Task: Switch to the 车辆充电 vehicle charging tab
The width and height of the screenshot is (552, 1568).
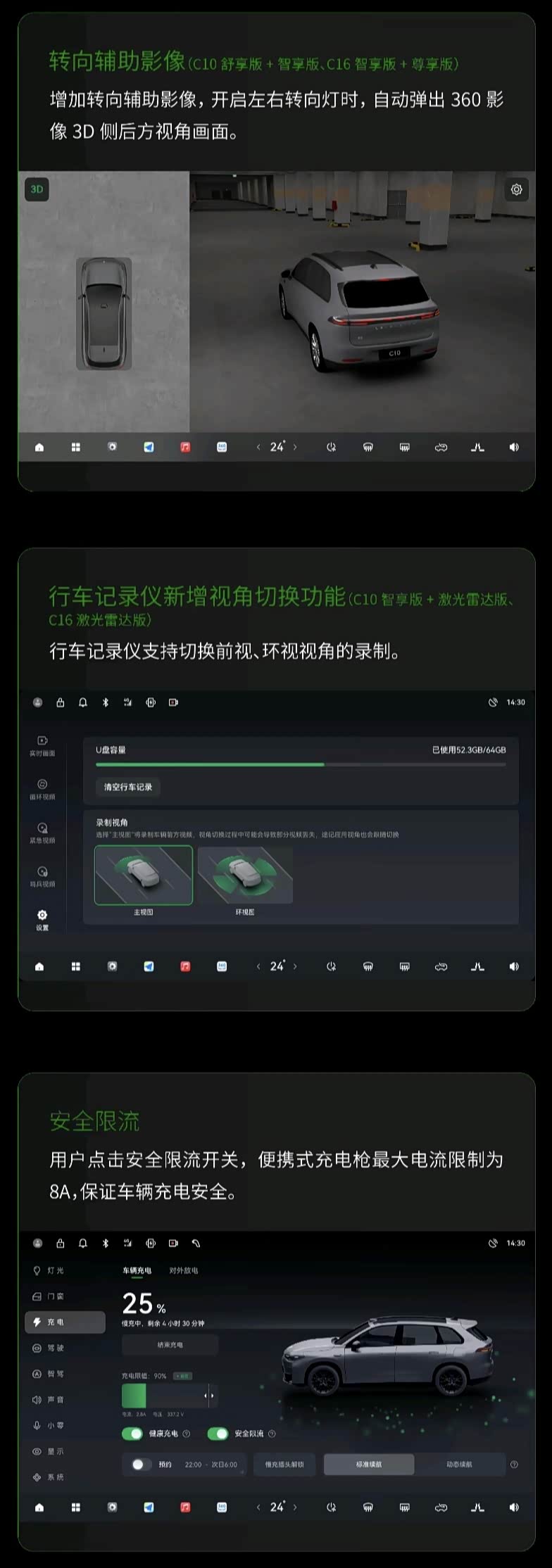Action: (x=137, y=1271)
